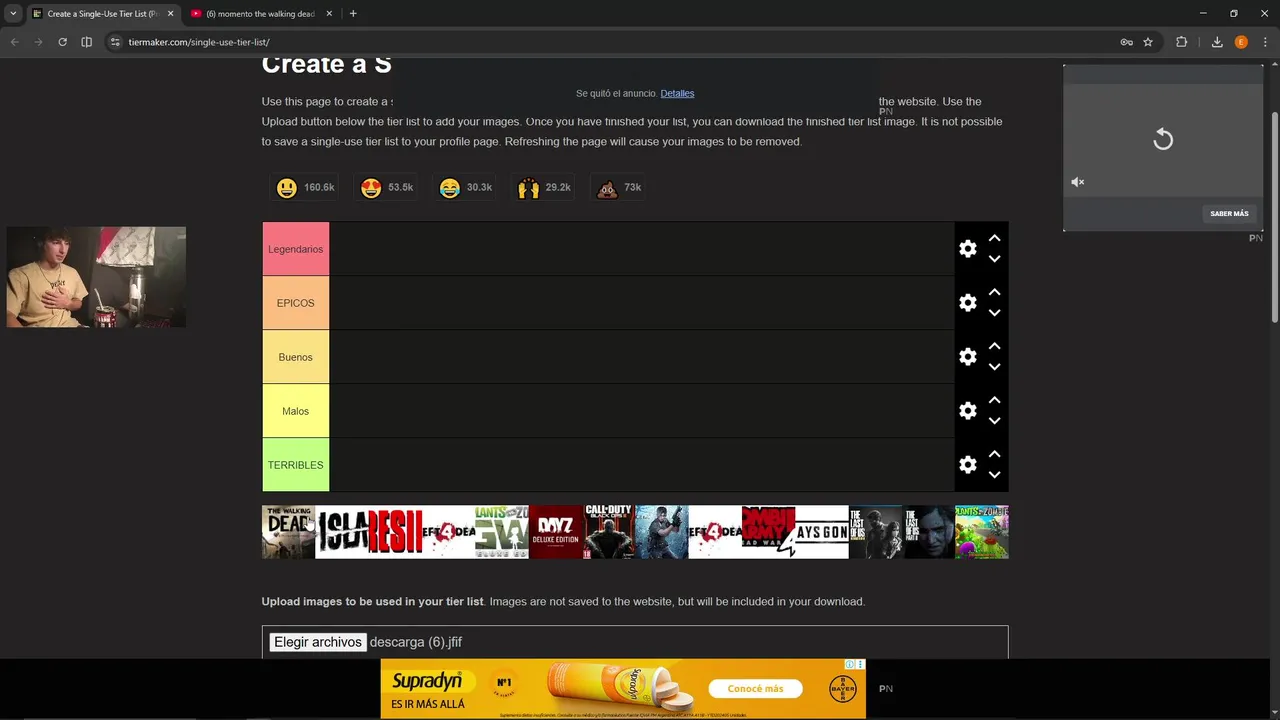Open tab search dropdown arrow
The height and width of the screenshot is (720, 1280).
point(13,14)
